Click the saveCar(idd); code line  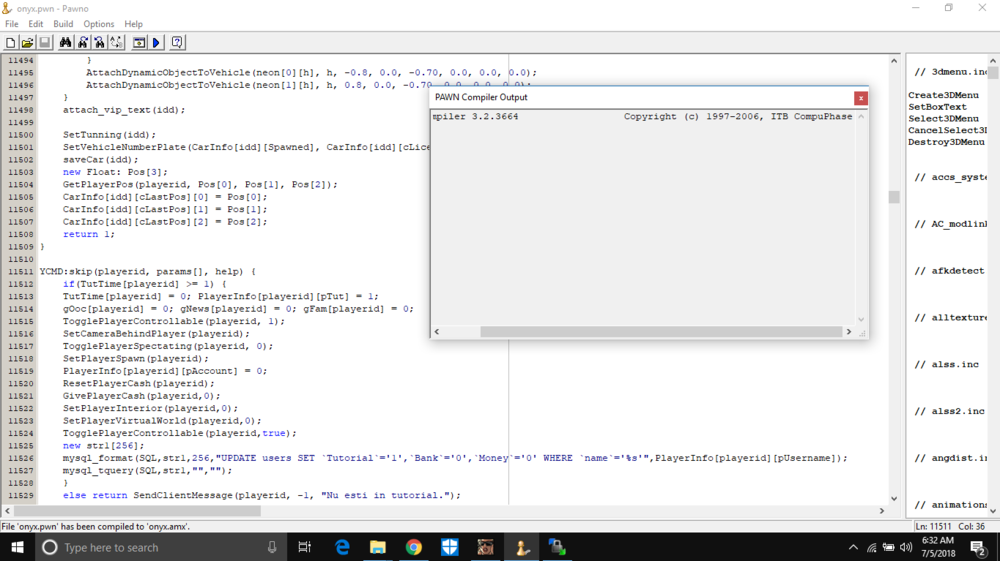[100, 159]
